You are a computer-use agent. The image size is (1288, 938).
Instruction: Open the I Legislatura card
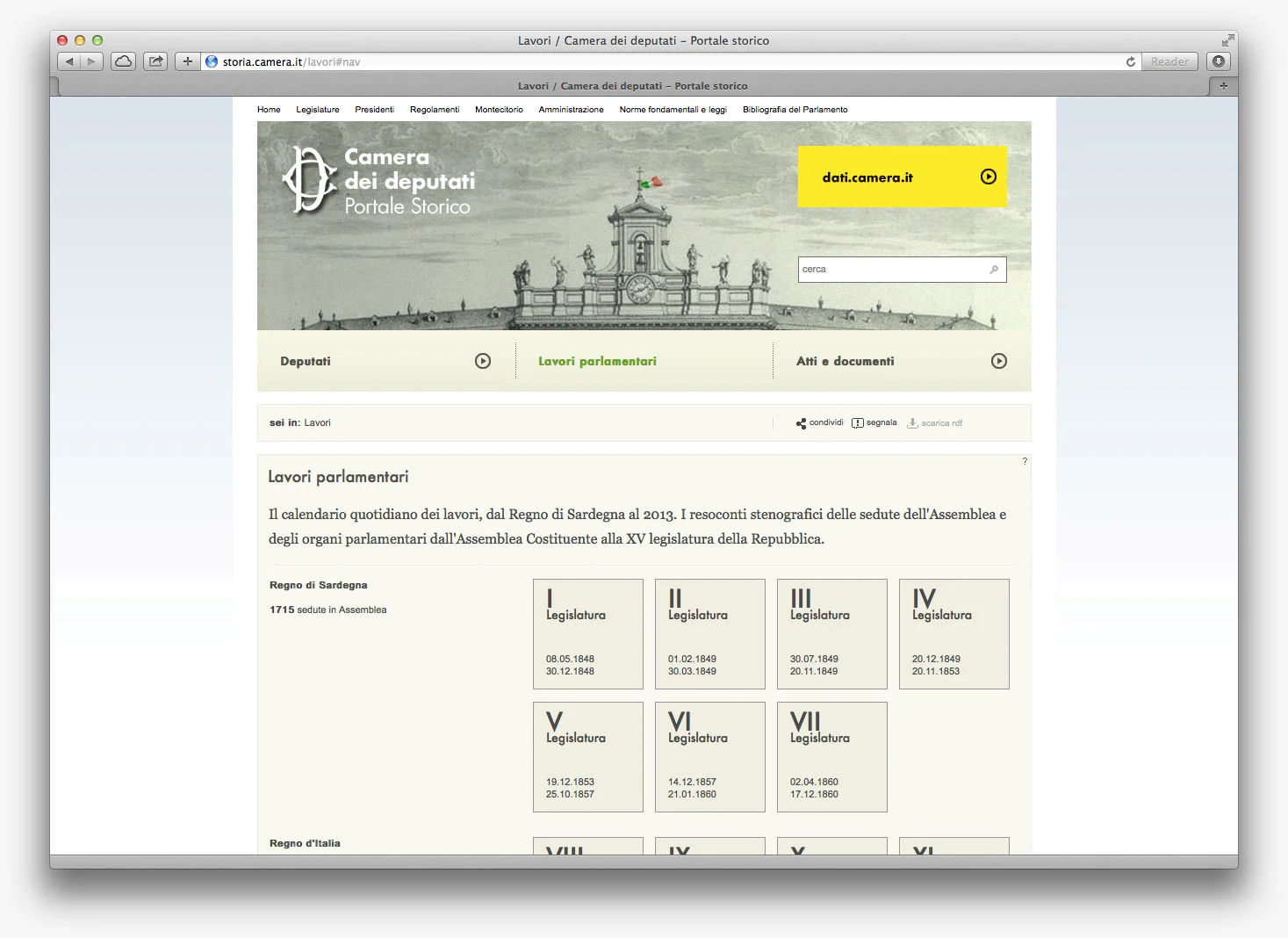coord(588,634)
